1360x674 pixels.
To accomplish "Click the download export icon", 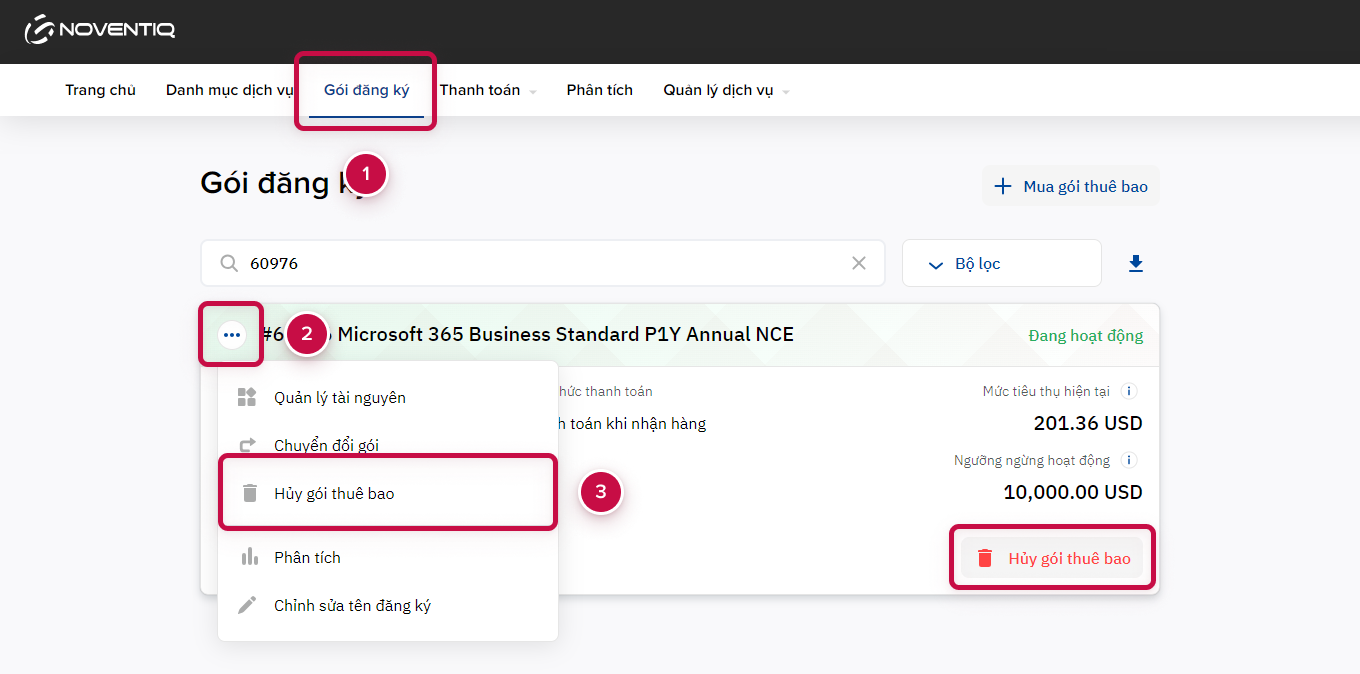I will pos(1135,264).
